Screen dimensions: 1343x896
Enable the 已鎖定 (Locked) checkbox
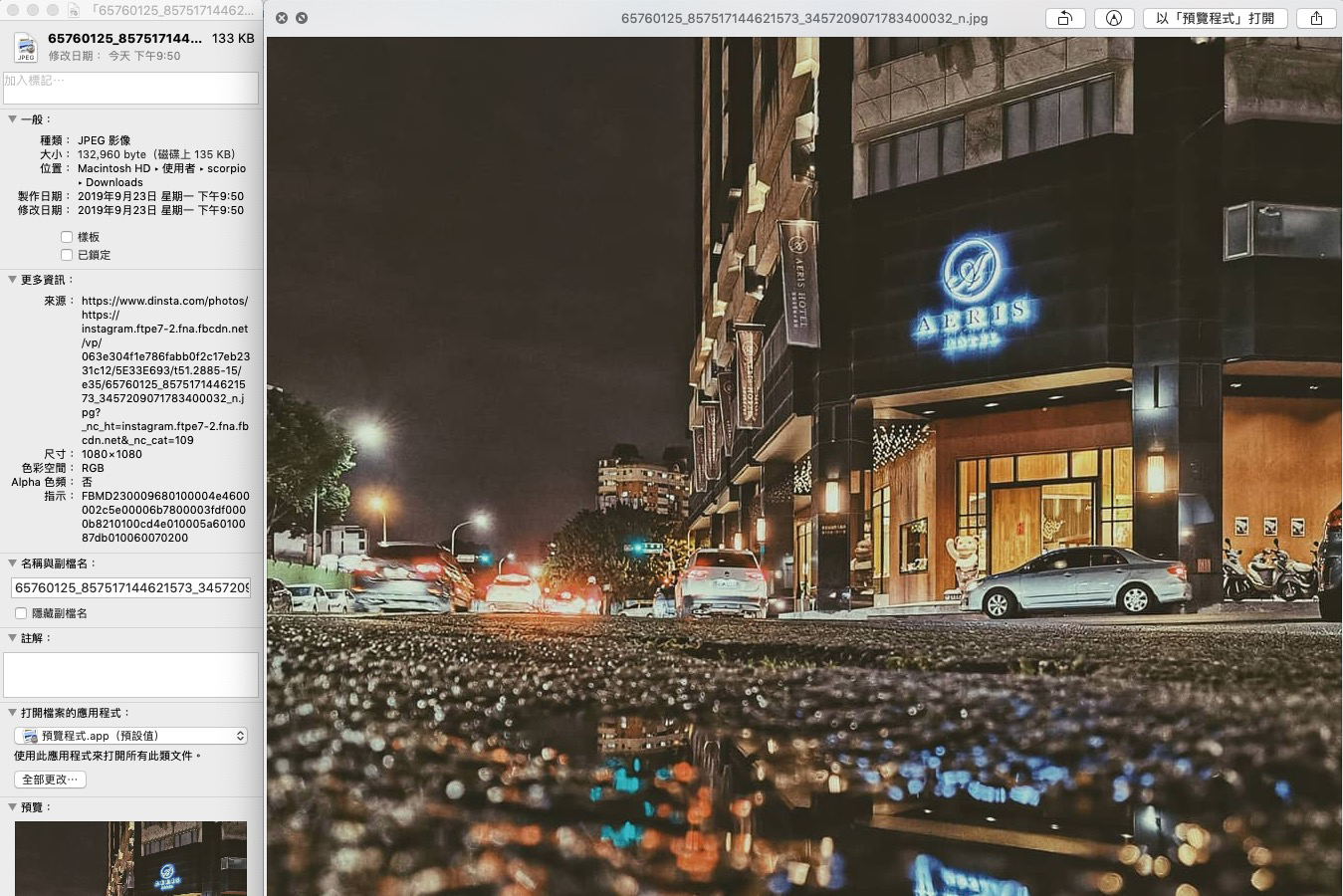(x=68, y=255)
